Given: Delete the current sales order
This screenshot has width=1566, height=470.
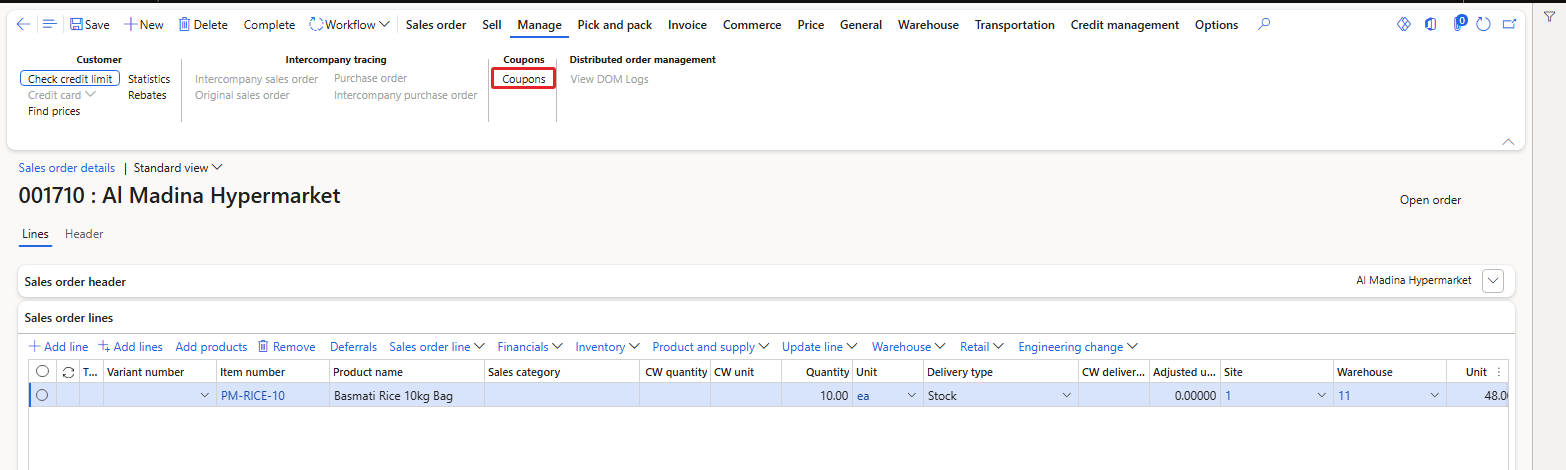Looking at the screenshot, I should pyautogui.click(x=203, y=25).
